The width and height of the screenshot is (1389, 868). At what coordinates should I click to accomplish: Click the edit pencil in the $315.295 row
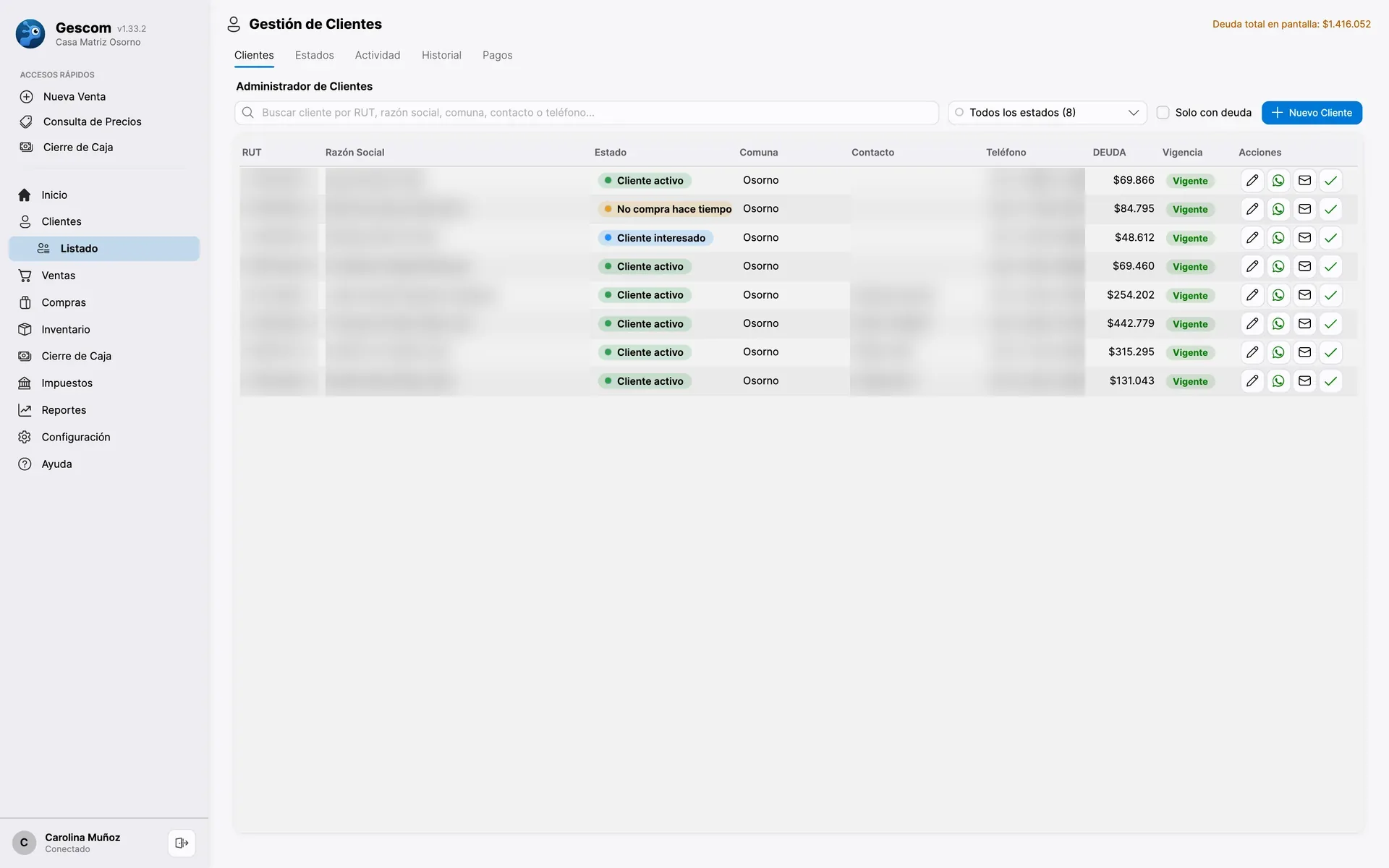(1252, 352)
